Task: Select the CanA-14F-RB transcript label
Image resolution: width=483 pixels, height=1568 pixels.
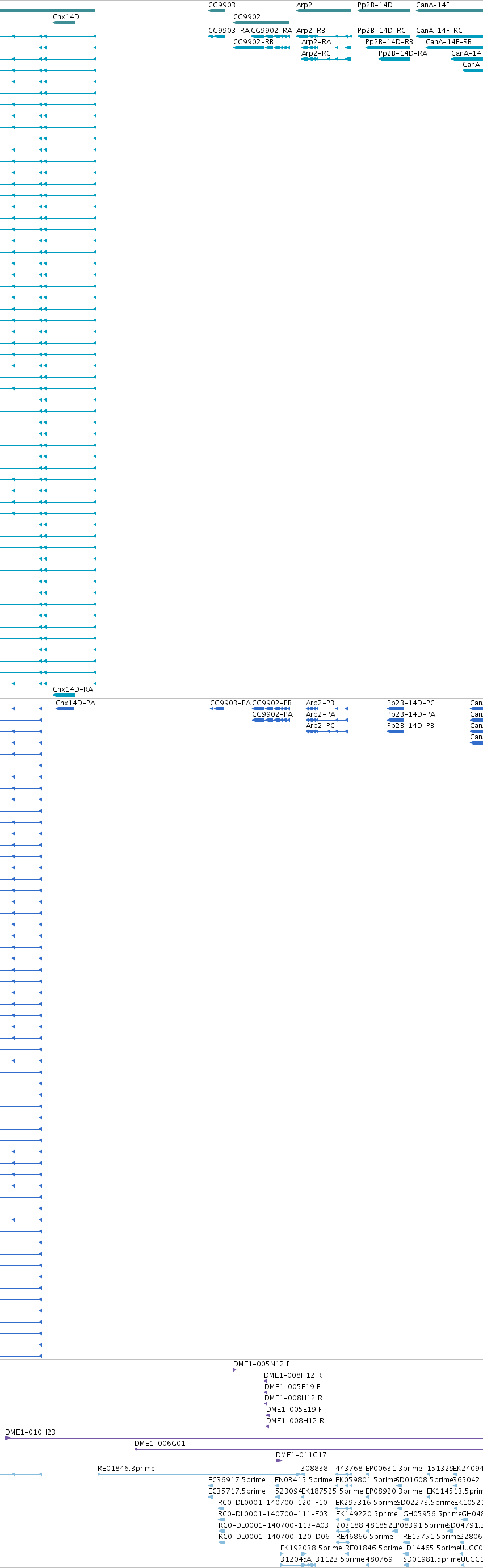Action: click(448, 42)
